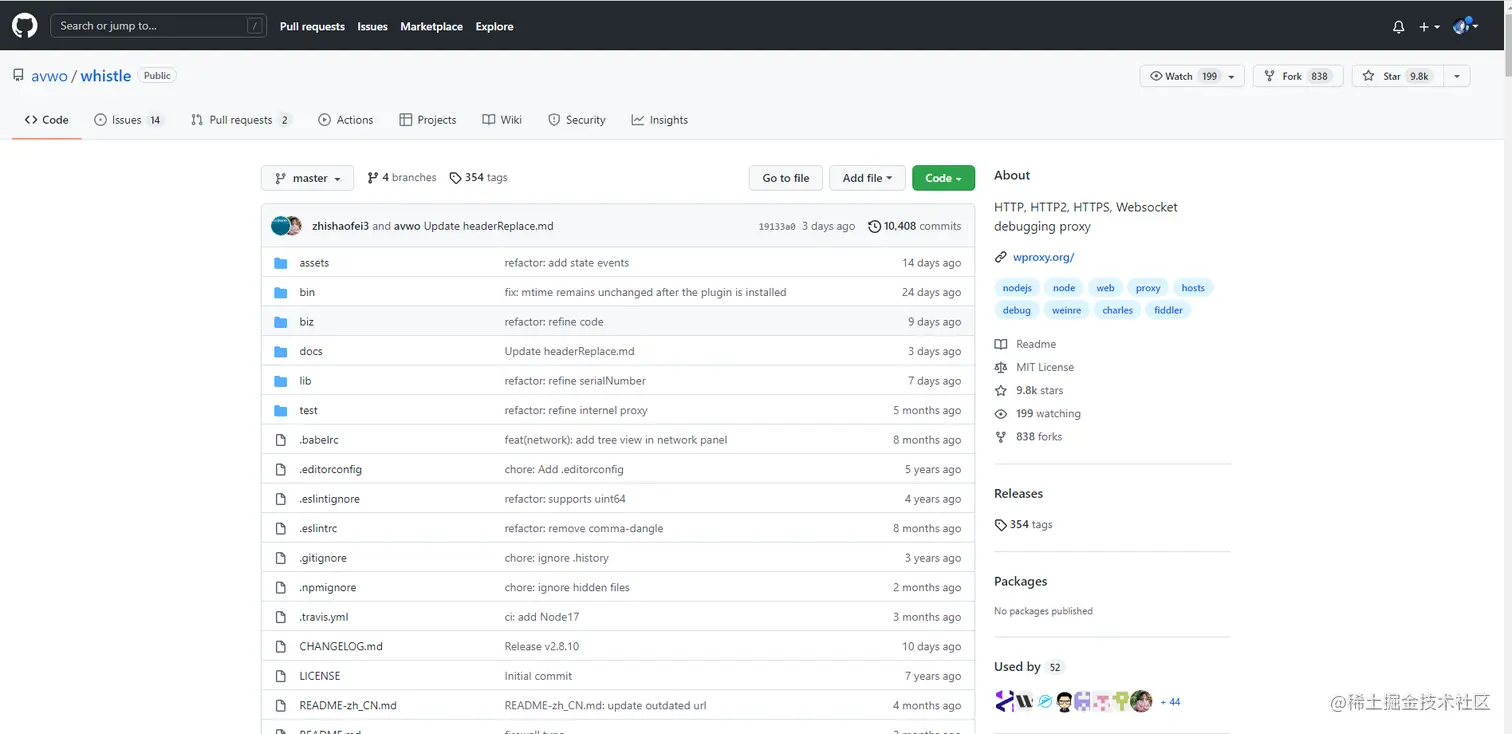Image resolution: width=1512 pixels, height=734 pixels.
Task: Open the avwo owner link
Action: pyautogui.click(x=49, y=76)
